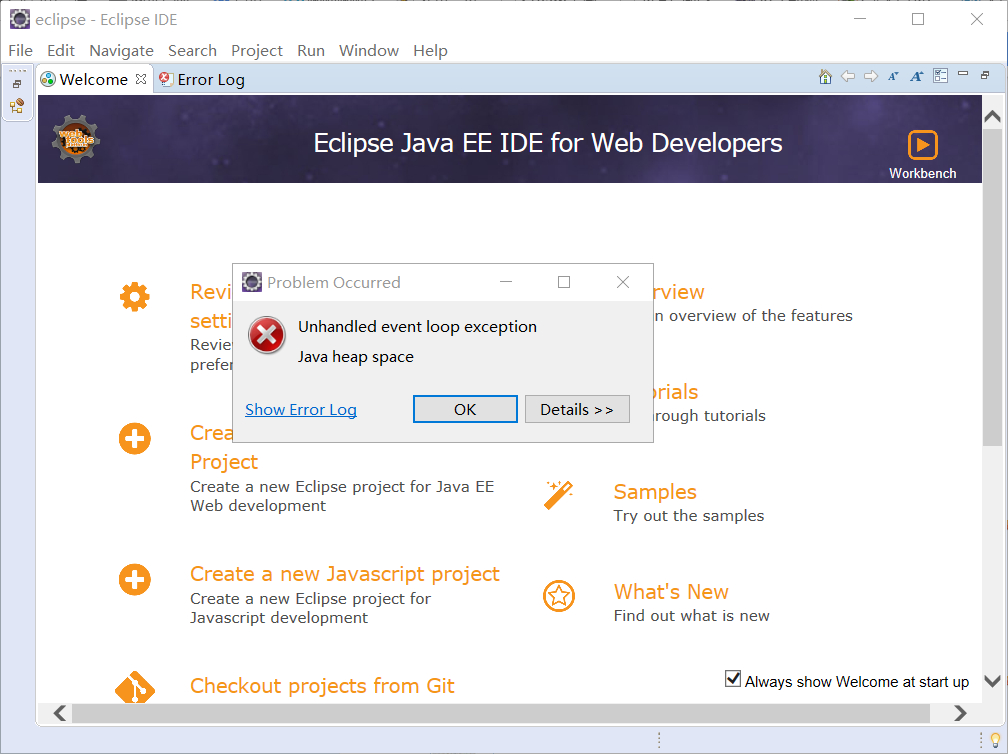Click the light bulb tip icon in status bar

point(995,740)
